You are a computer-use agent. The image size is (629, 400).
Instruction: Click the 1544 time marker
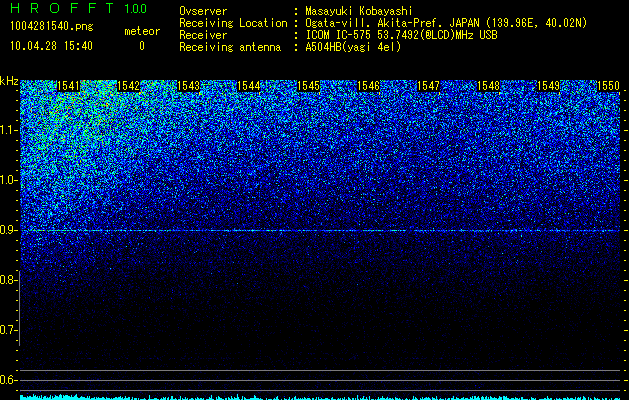[x=249, y=86]
